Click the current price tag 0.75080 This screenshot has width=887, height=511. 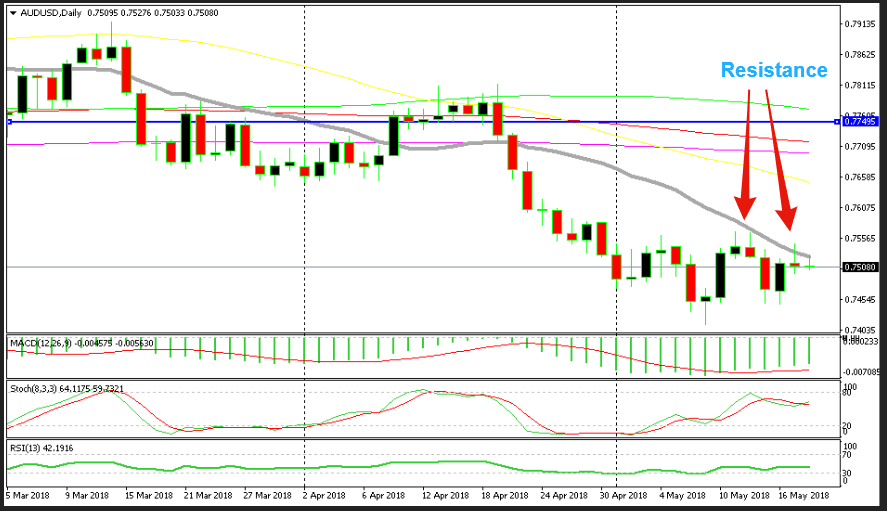click(860, 267)
